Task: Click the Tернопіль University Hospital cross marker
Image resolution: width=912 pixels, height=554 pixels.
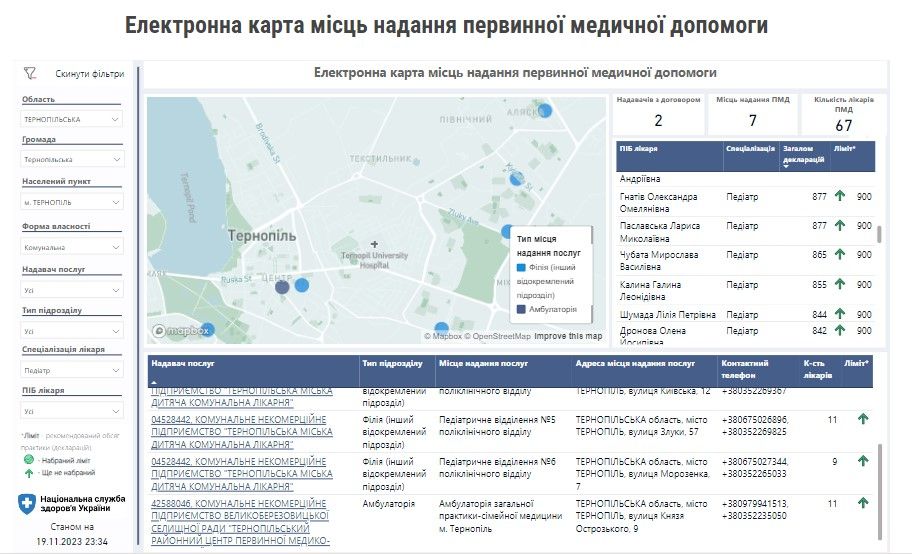Action: (x=375, y=244)
